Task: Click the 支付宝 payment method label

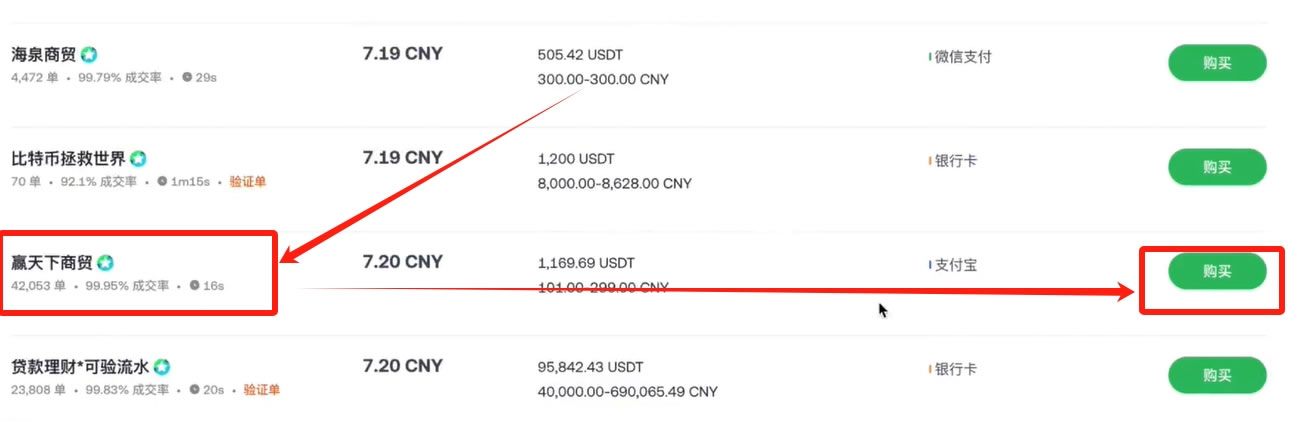Action: [x=956, y=266]
